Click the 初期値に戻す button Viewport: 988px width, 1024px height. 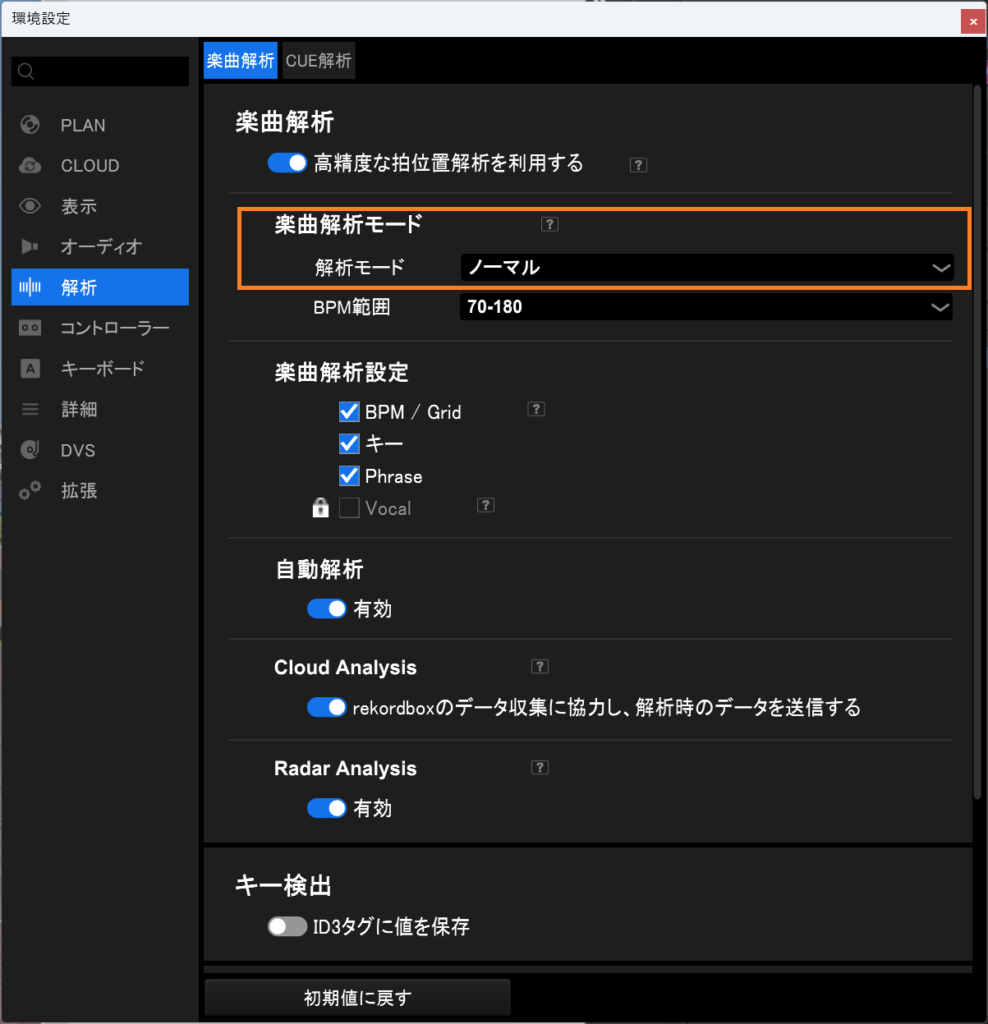357,997
